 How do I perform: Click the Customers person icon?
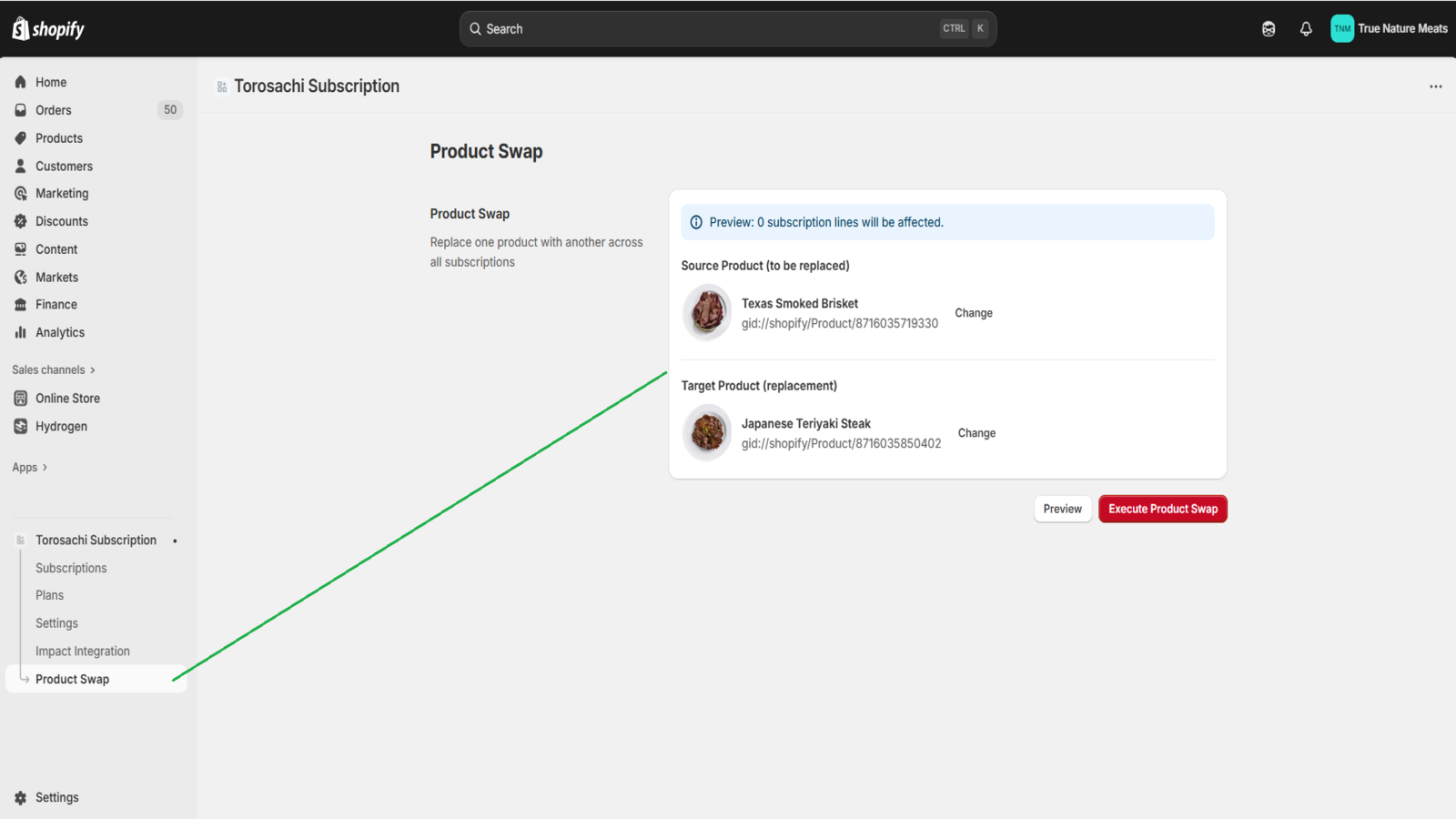pyautogui.click(x=20, y=166)
